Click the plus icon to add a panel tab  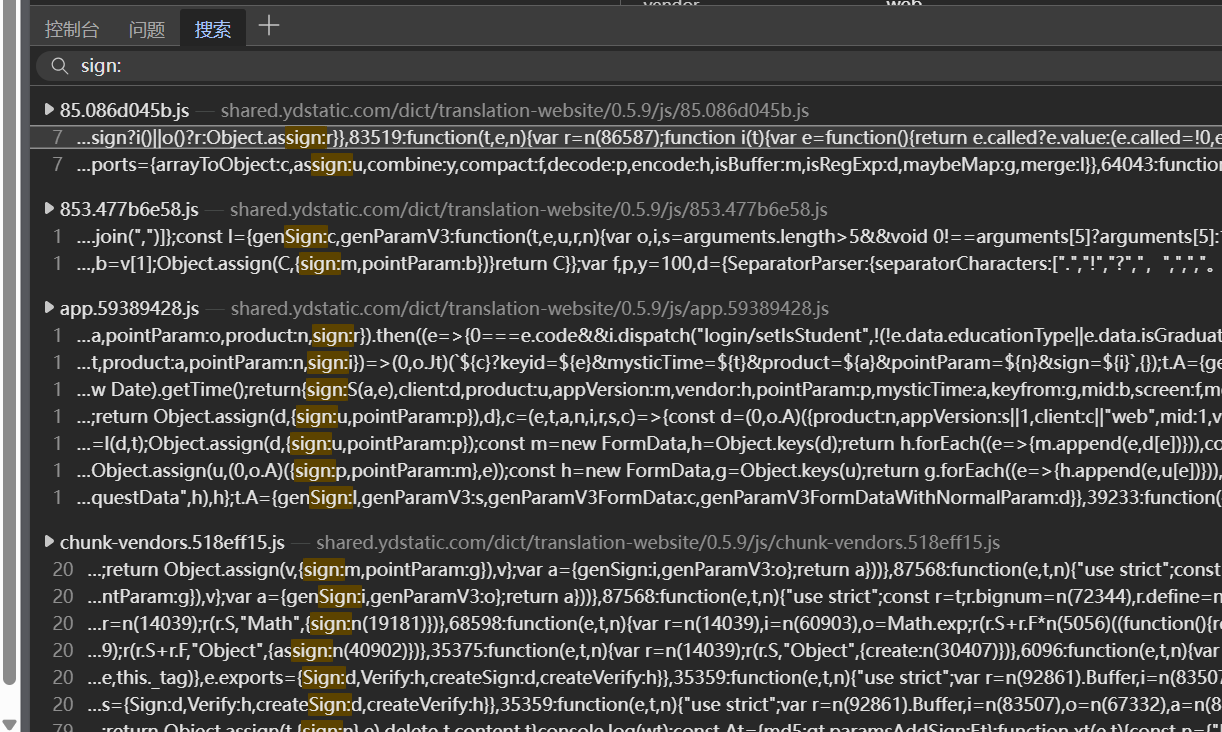coord(268,27)
